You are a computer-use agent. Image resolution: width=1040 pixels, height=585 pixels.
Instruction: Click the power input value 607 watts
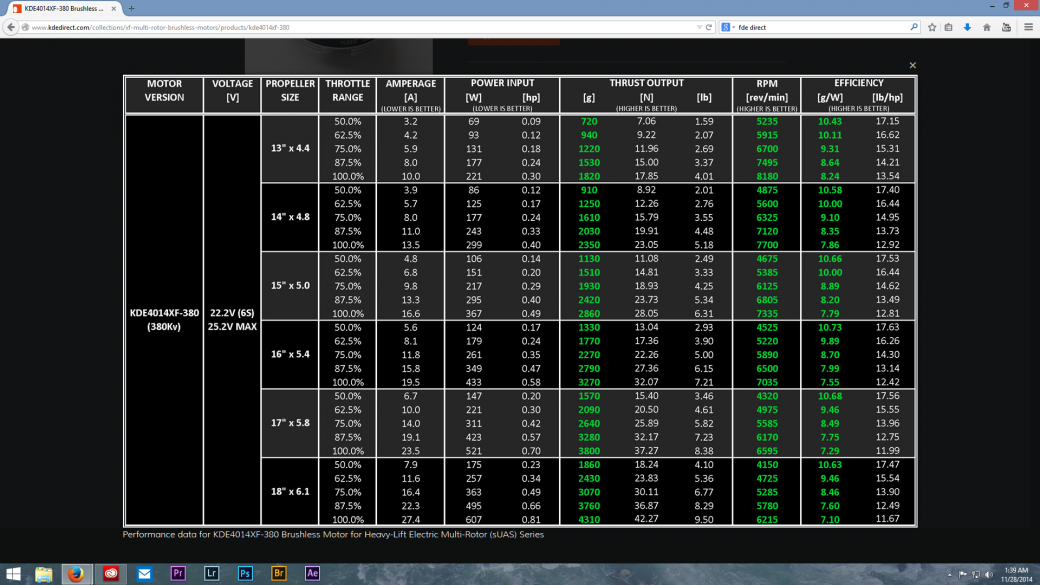click(474, 519)
